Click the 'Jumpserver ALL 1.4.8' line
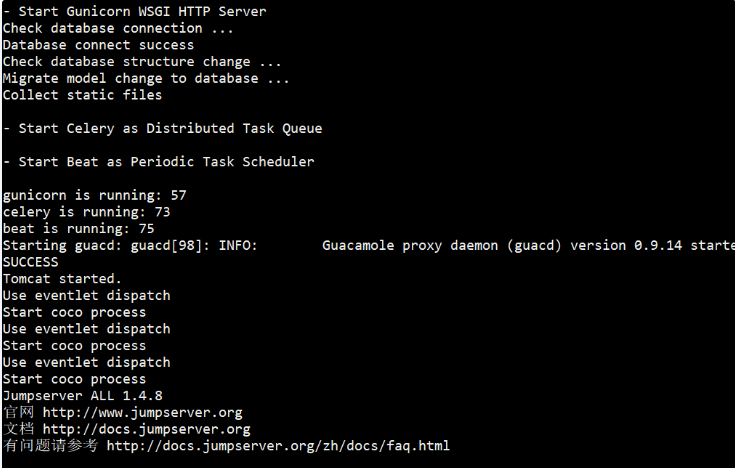This screenshot has width=735, height=468. tap(82, 396)
